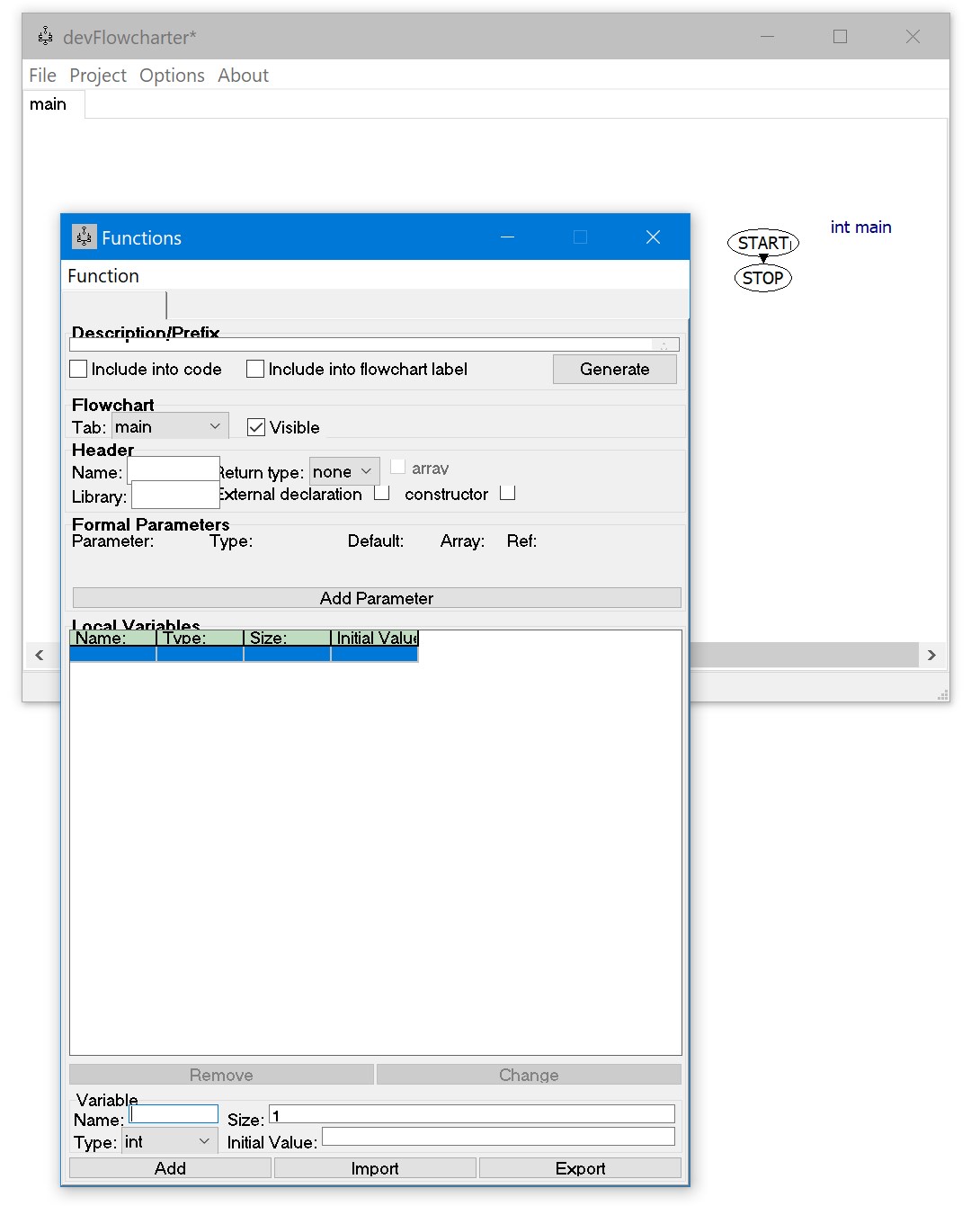
Task: Expand the Return type dropdown
Action: 344,471
